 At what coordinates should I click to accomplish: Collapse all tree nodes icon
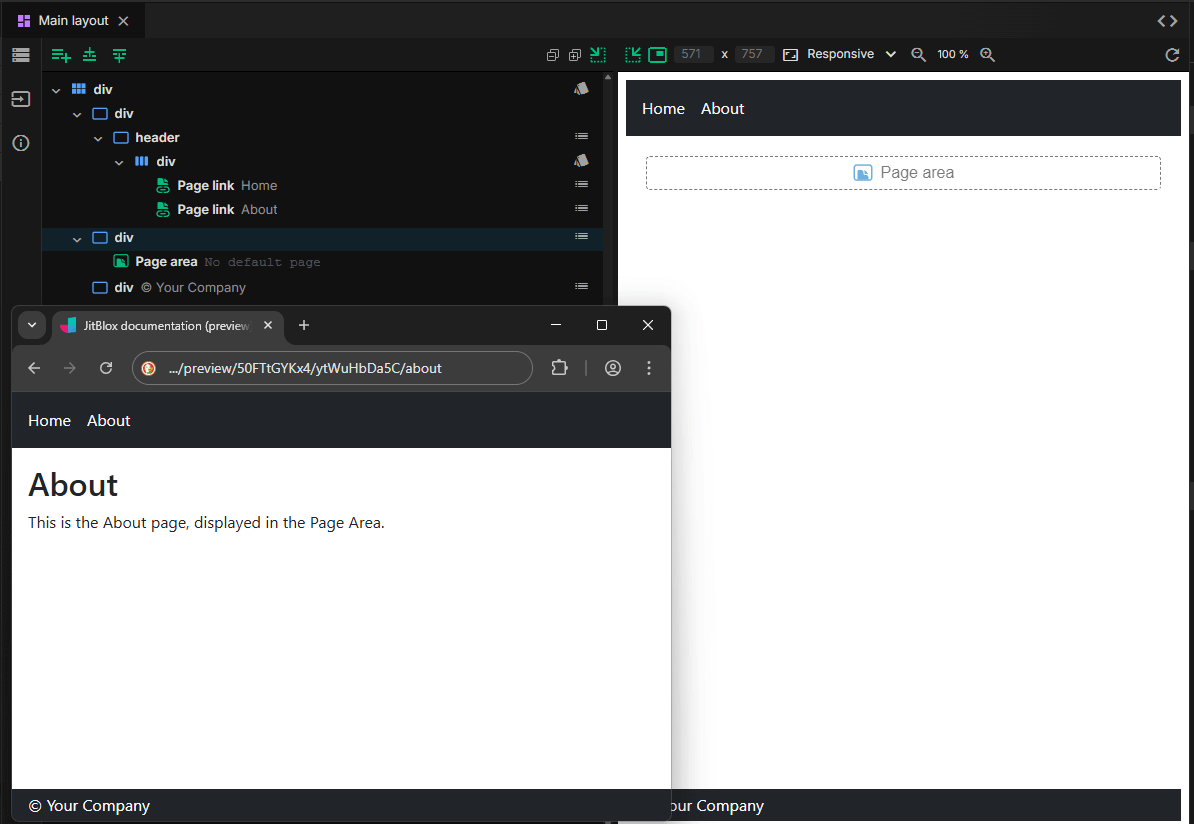(x=553, y=55)
